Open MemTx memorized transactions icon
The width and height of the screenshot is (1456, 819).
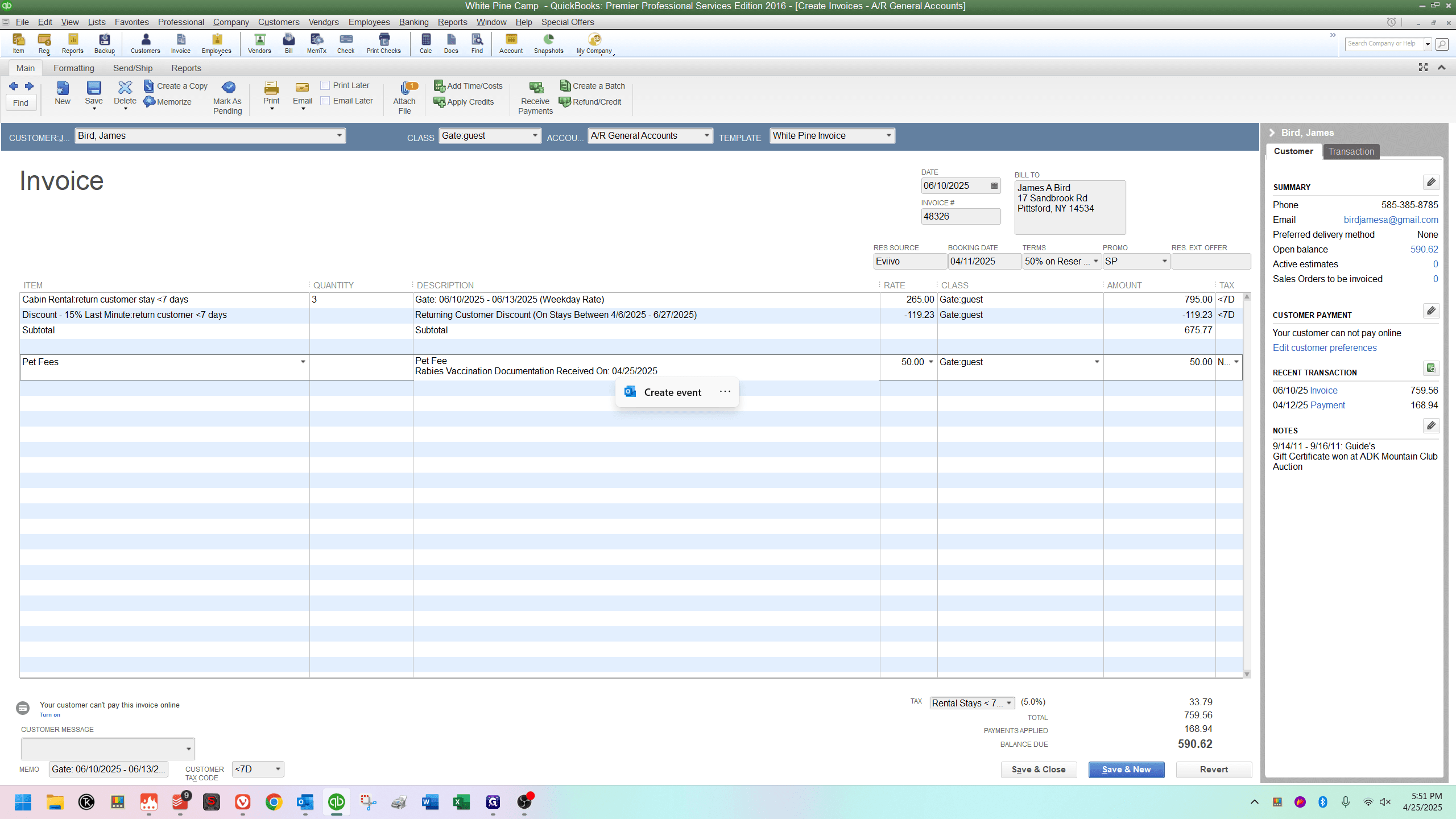pyautogui.click(x=317, y=43)
